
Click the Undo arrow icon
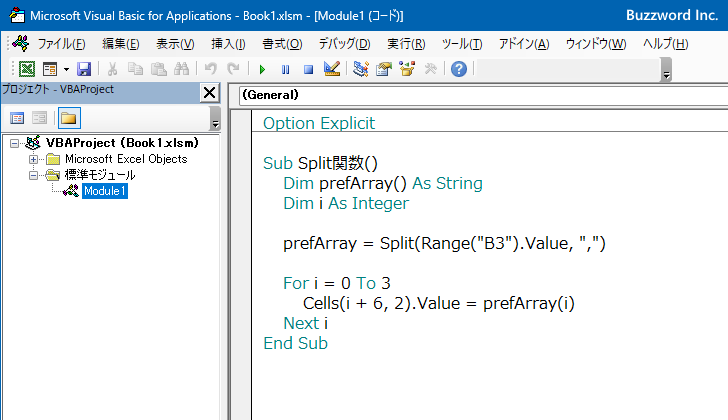(x=211, y=69)
